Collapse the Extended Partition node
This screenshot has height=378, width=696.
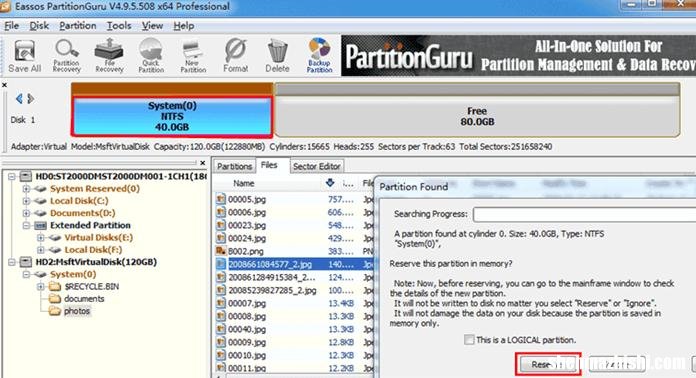[x=26, y=225]
